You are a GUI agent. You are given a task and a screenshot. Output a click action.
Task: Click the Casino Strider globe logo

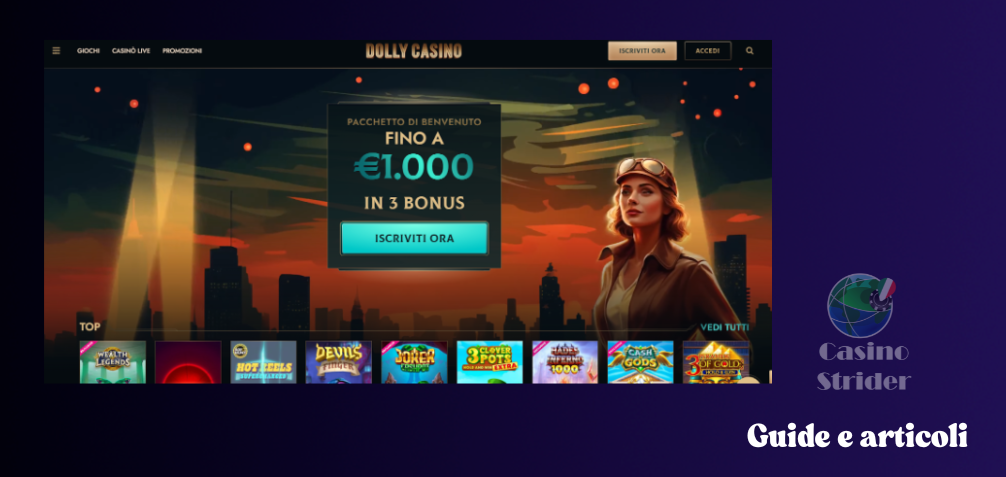click(861, 306)
